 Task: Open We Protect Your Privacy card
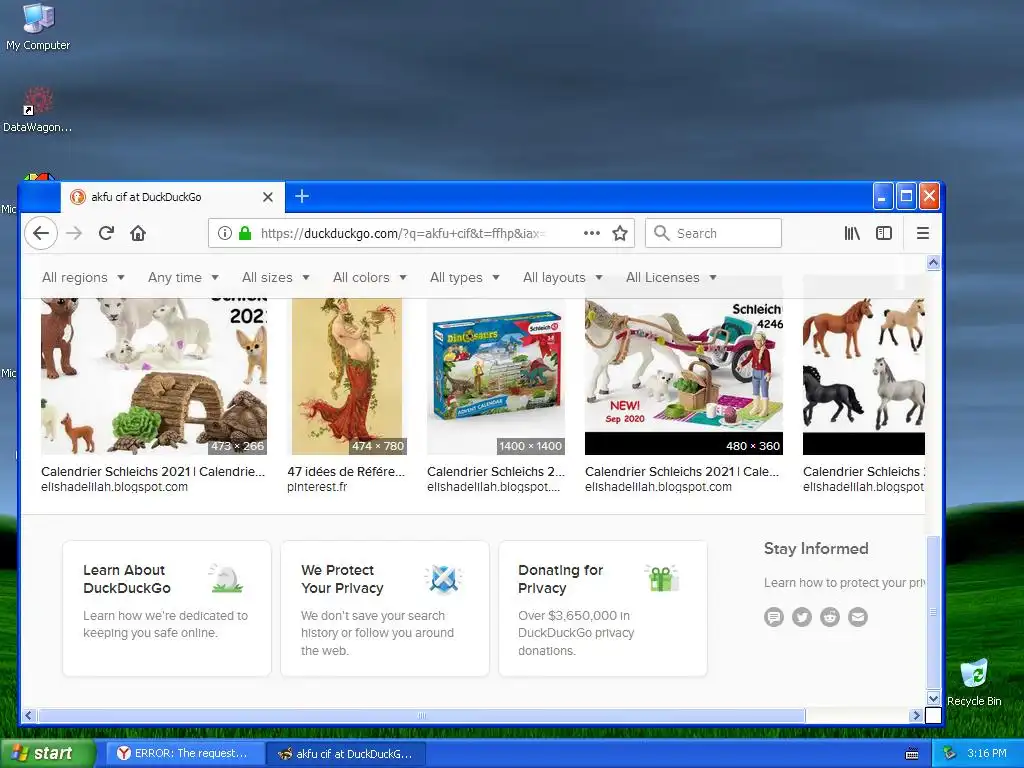point(385,608)
